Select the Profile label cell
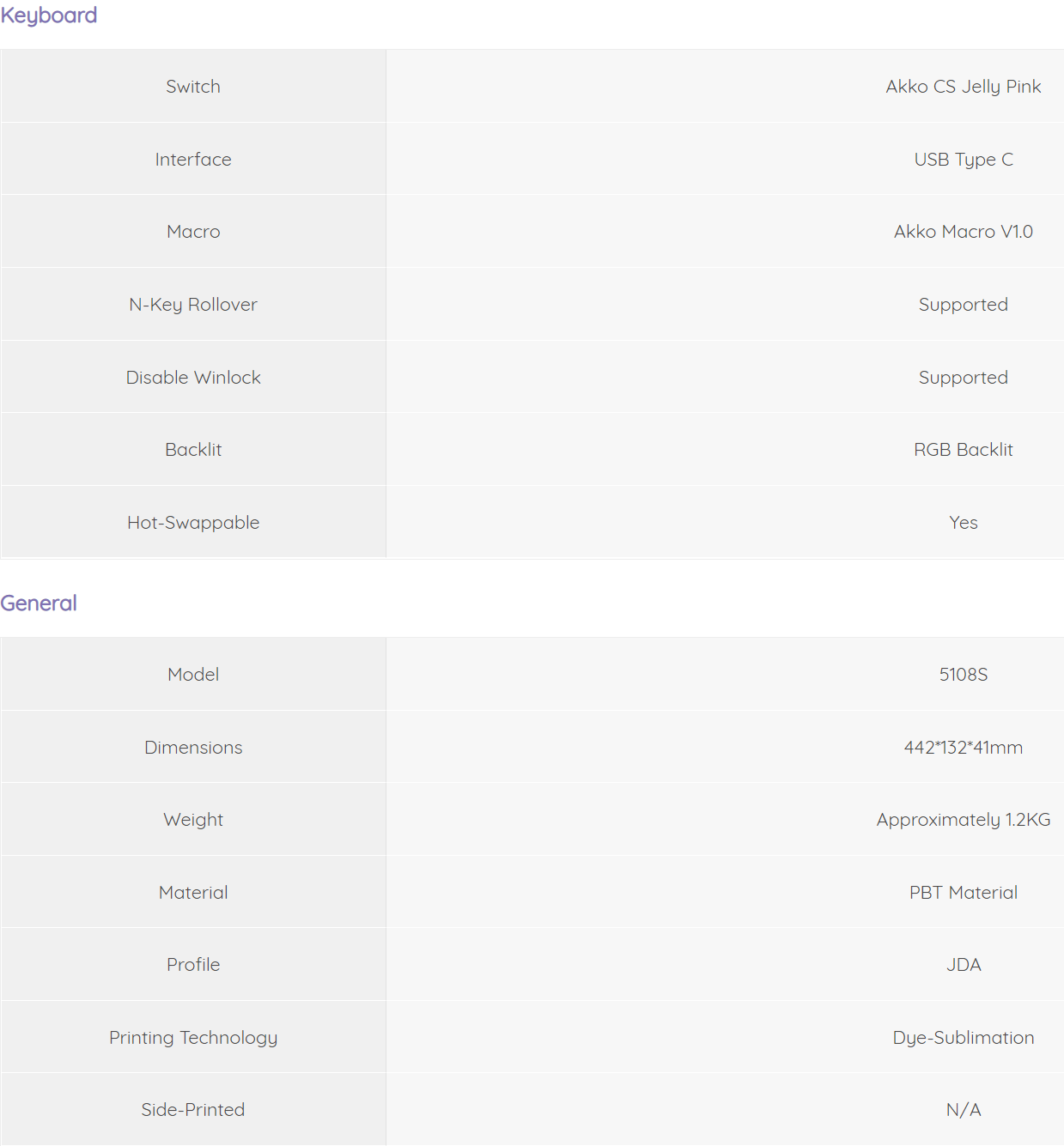The image size is (1064, 1146). pyautogui.click(x=193, y=964)
